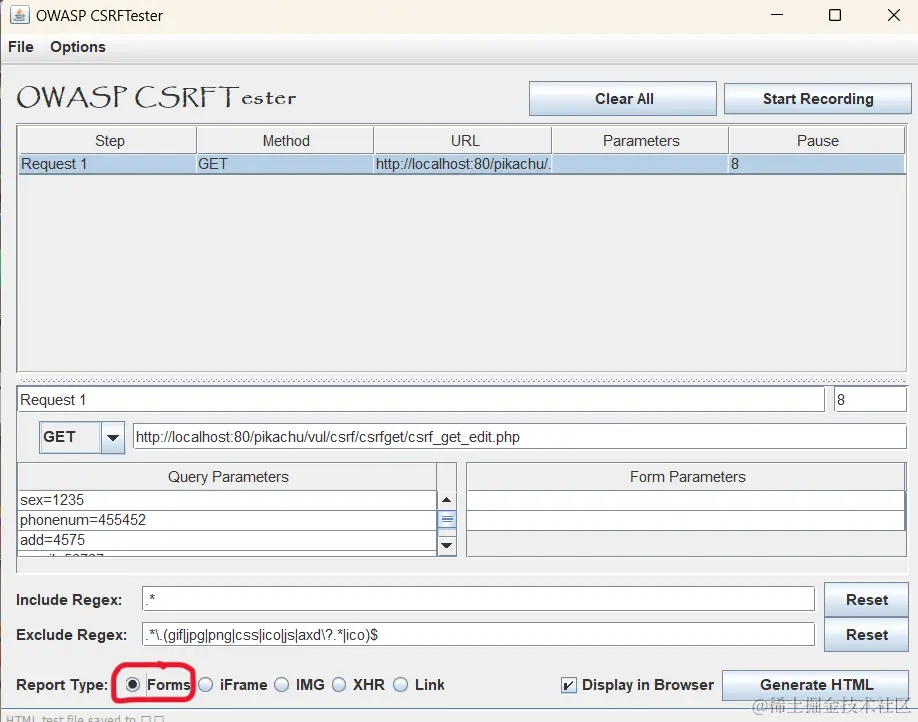
Task: Reset the Exclude Regex
Action: point(866,635)
